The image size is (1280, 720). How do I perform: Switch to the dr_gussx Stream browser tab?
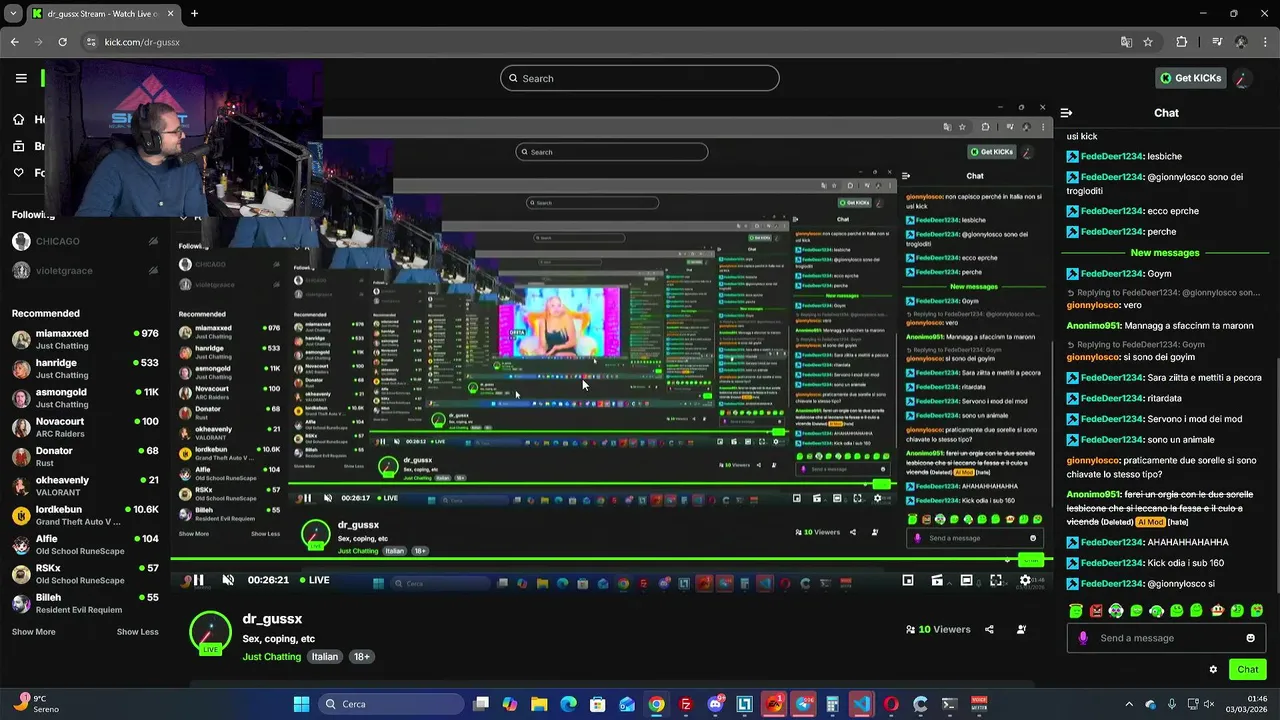click(x=104, y=13)
